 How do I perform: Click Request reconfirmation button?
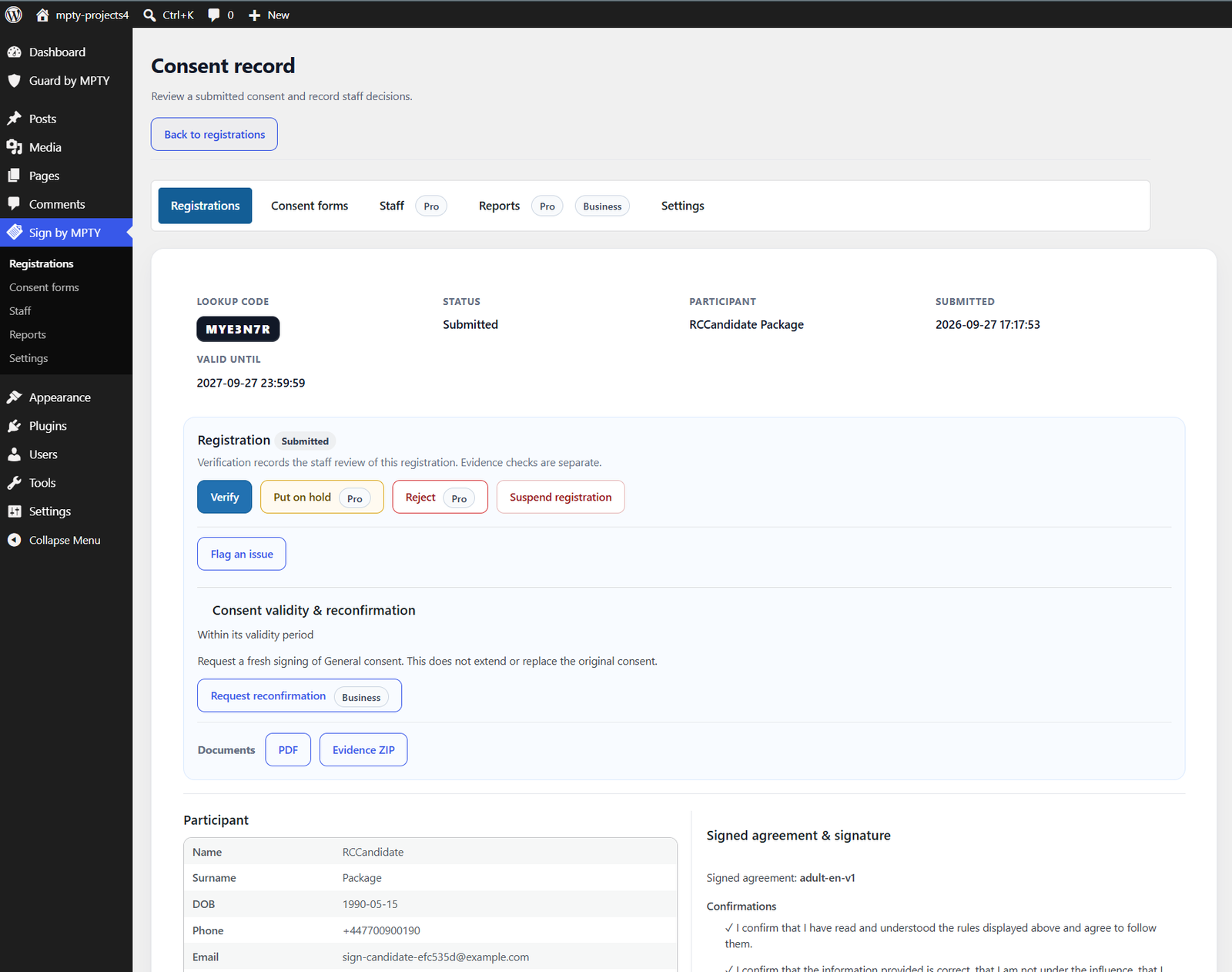coord(300,695)
